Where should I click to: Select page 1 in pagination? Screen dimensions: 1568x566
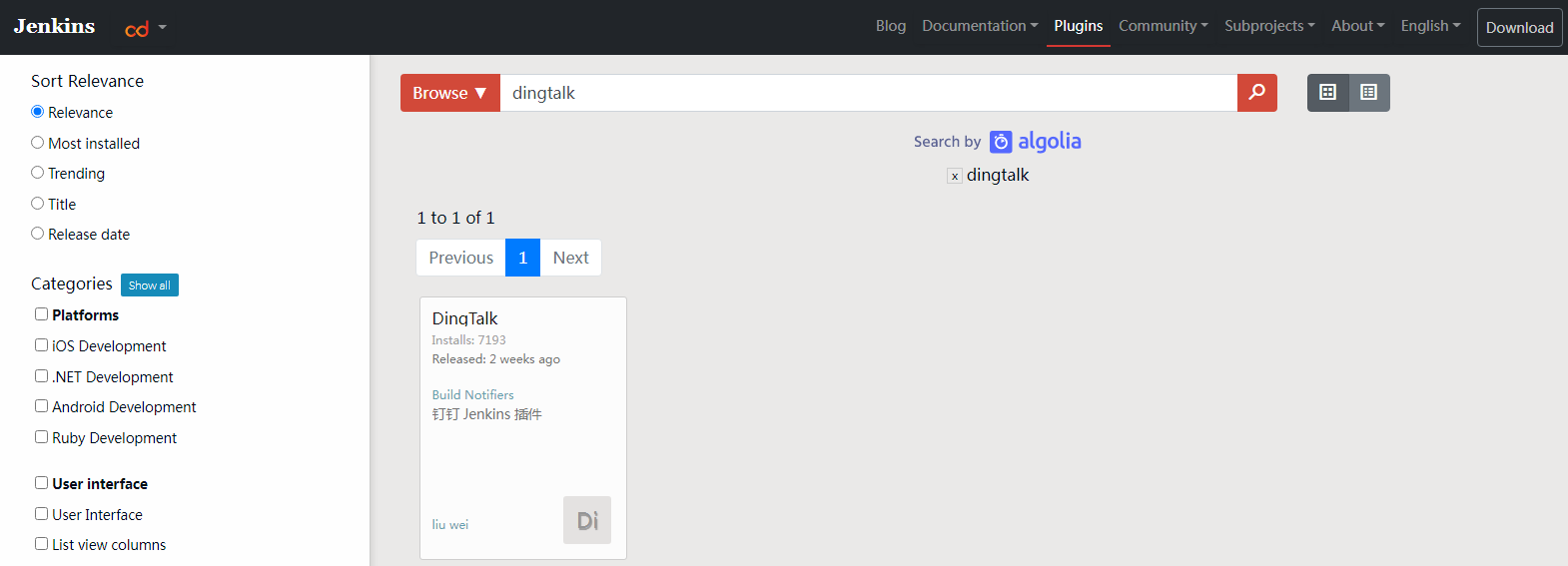[522, 258]
